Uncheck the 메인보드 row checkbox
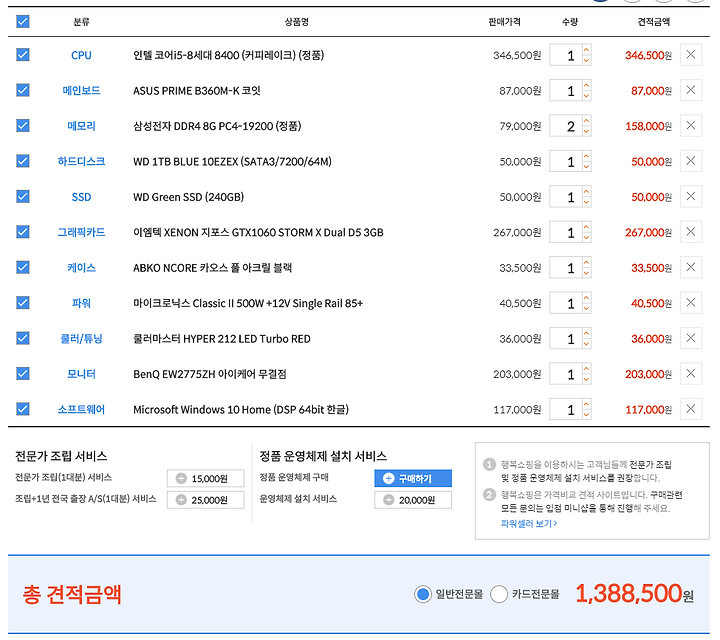This screenshot has width=720, height=640. pos(23,90)
